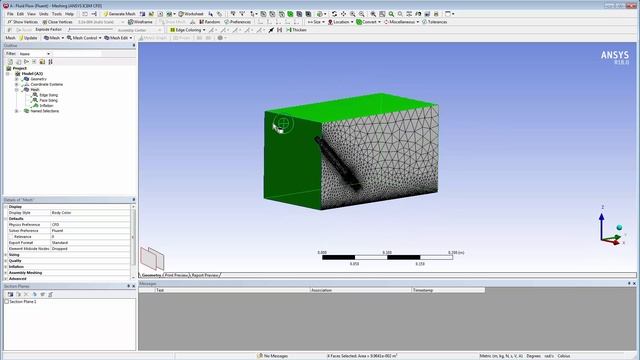This screenshot has height=360, width=640.
Task: Select Edge Sizing in the outline
Action: point(48,95)
